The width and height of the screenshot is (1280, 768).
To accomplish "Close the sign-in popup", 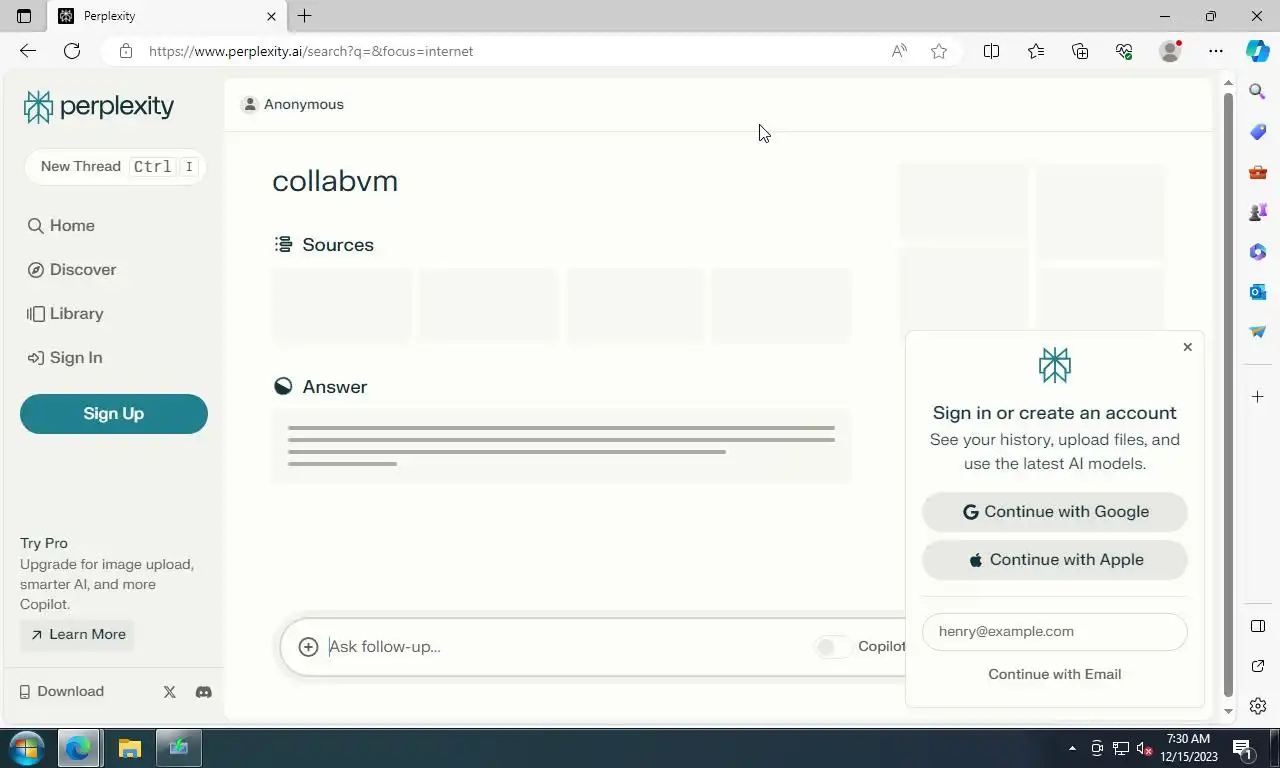I will [x=1188, y=347].
